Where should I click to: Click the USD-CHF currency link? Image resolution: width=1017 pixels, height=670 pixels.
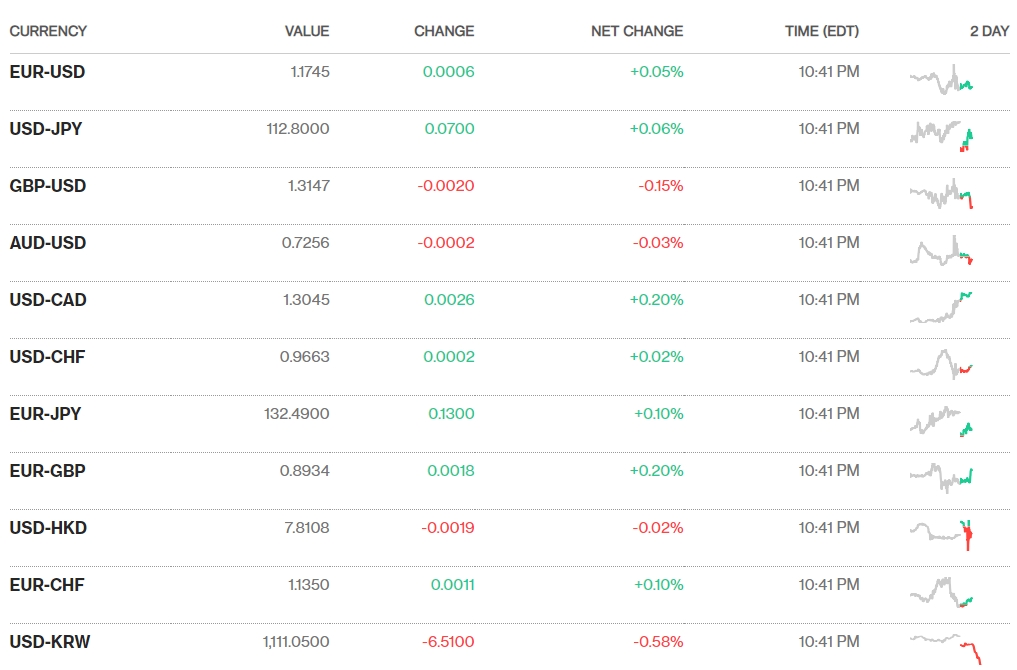47,357
